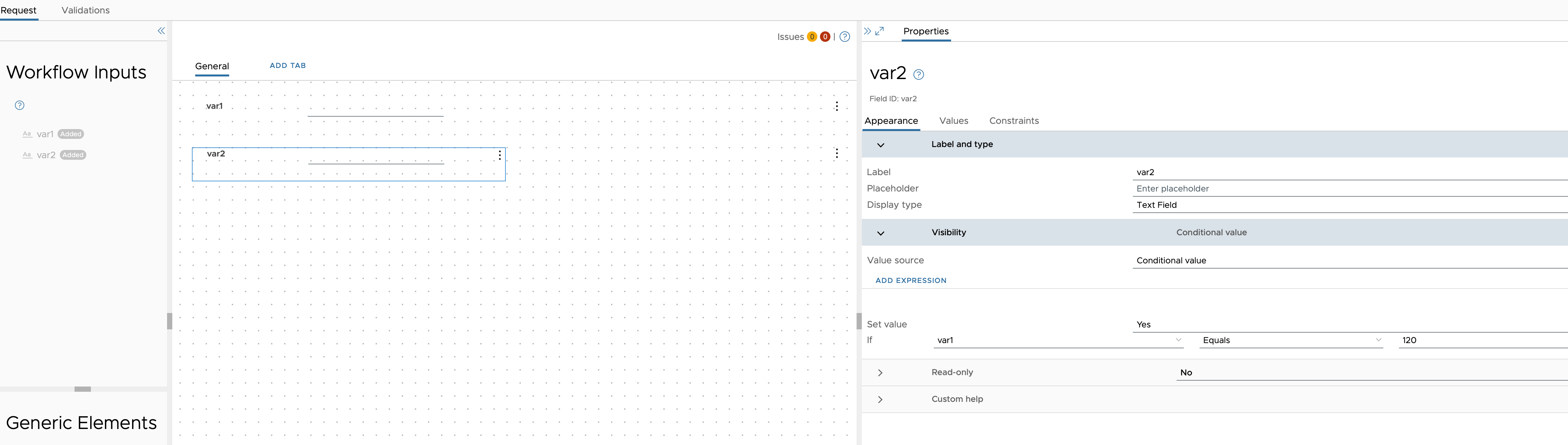Expand Properties panel to full screen using diagonal arrows icon

pos(879,31)
